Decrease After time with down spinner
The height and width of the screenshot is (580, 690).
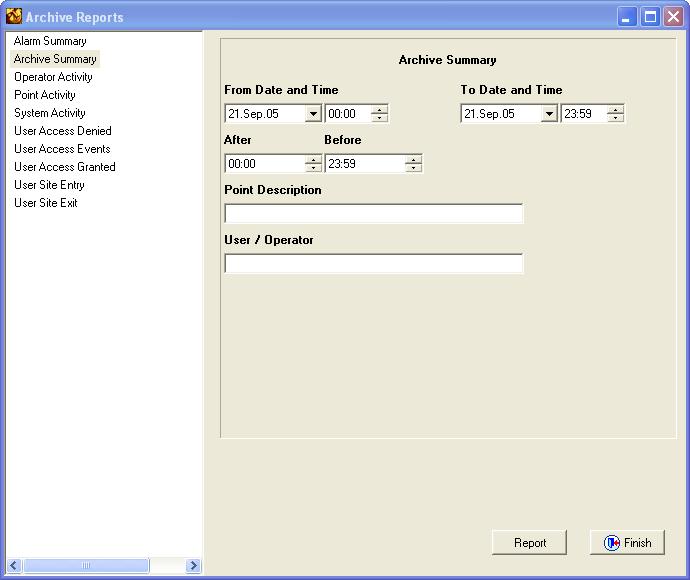313,168
